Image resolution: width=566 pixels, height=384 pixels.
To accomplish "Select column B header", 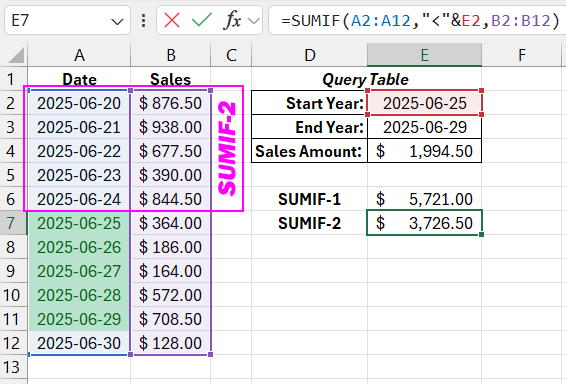I will (170, 55).
